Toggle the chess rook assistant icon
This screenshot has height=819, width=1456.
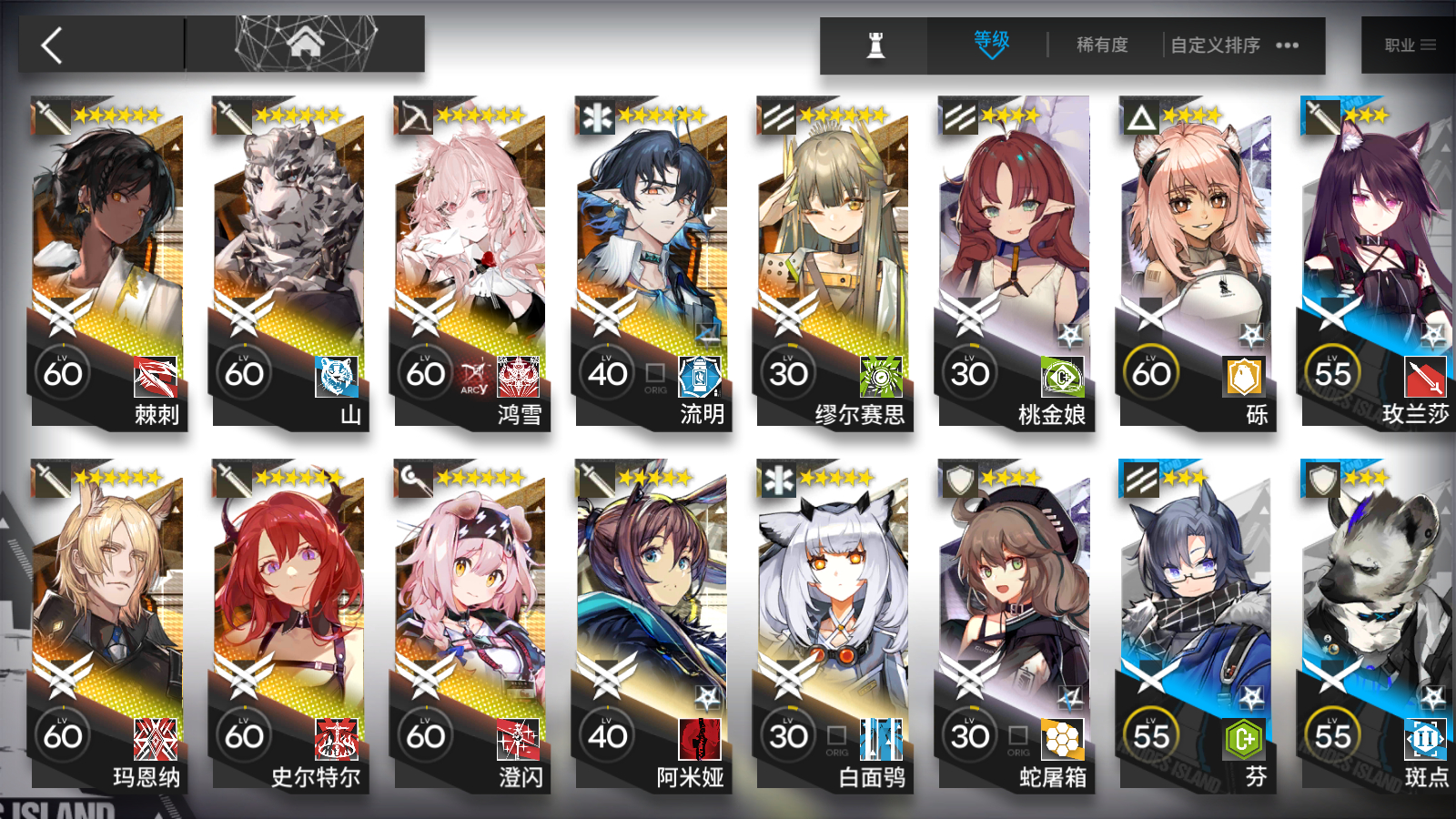click(875, 45)
